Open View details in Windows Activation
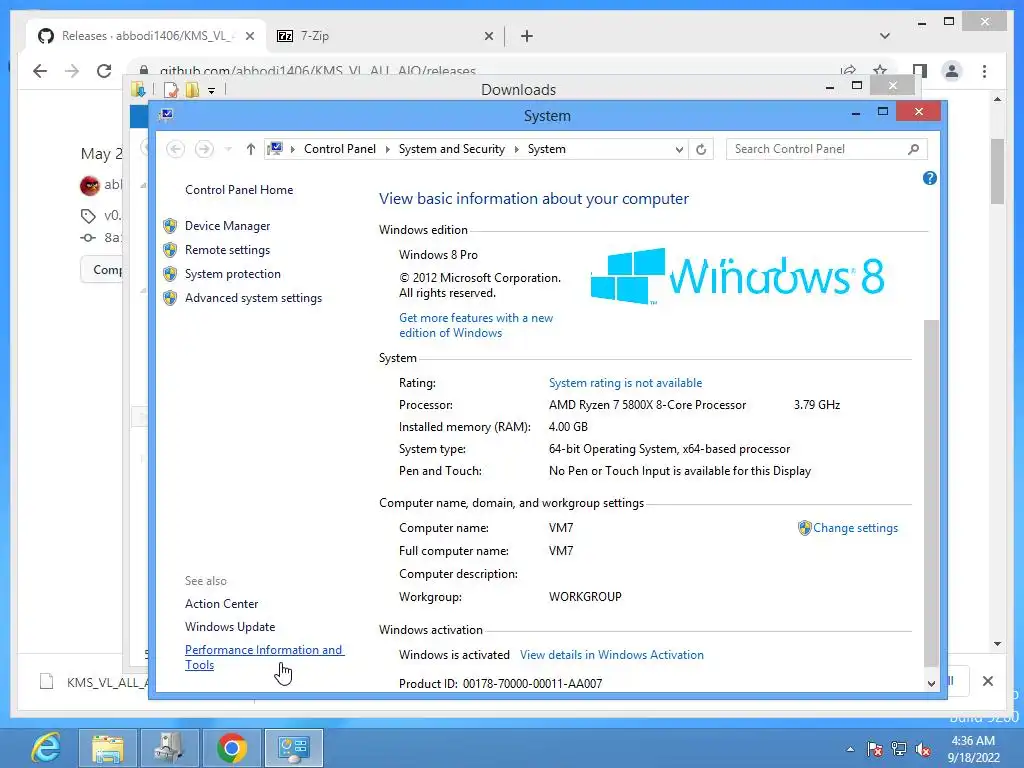The height and width of the screenshot is (768, 1024). [611, 655]
